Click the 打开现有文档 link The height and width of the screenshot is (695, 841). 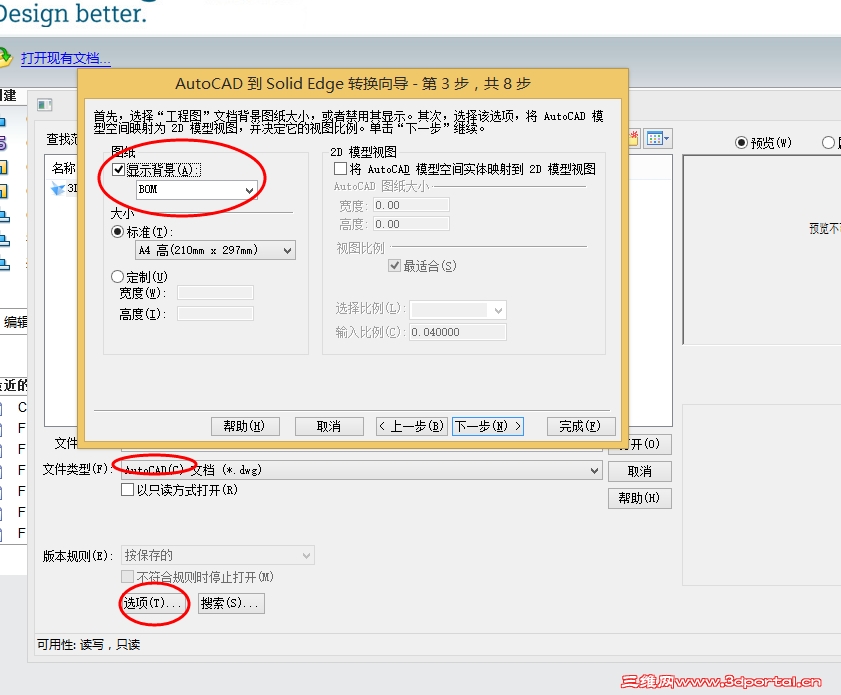(x=65, y=58)
